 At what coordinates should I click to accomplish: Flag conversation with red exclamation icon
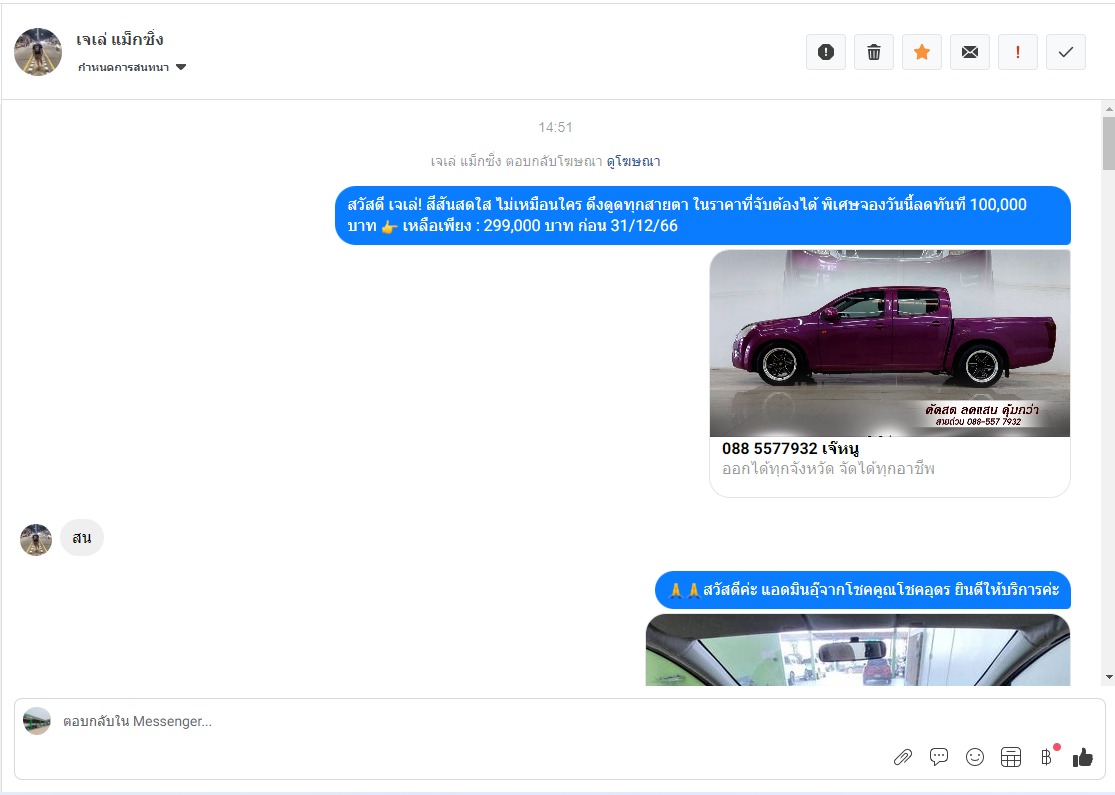tap(1018, 52)
